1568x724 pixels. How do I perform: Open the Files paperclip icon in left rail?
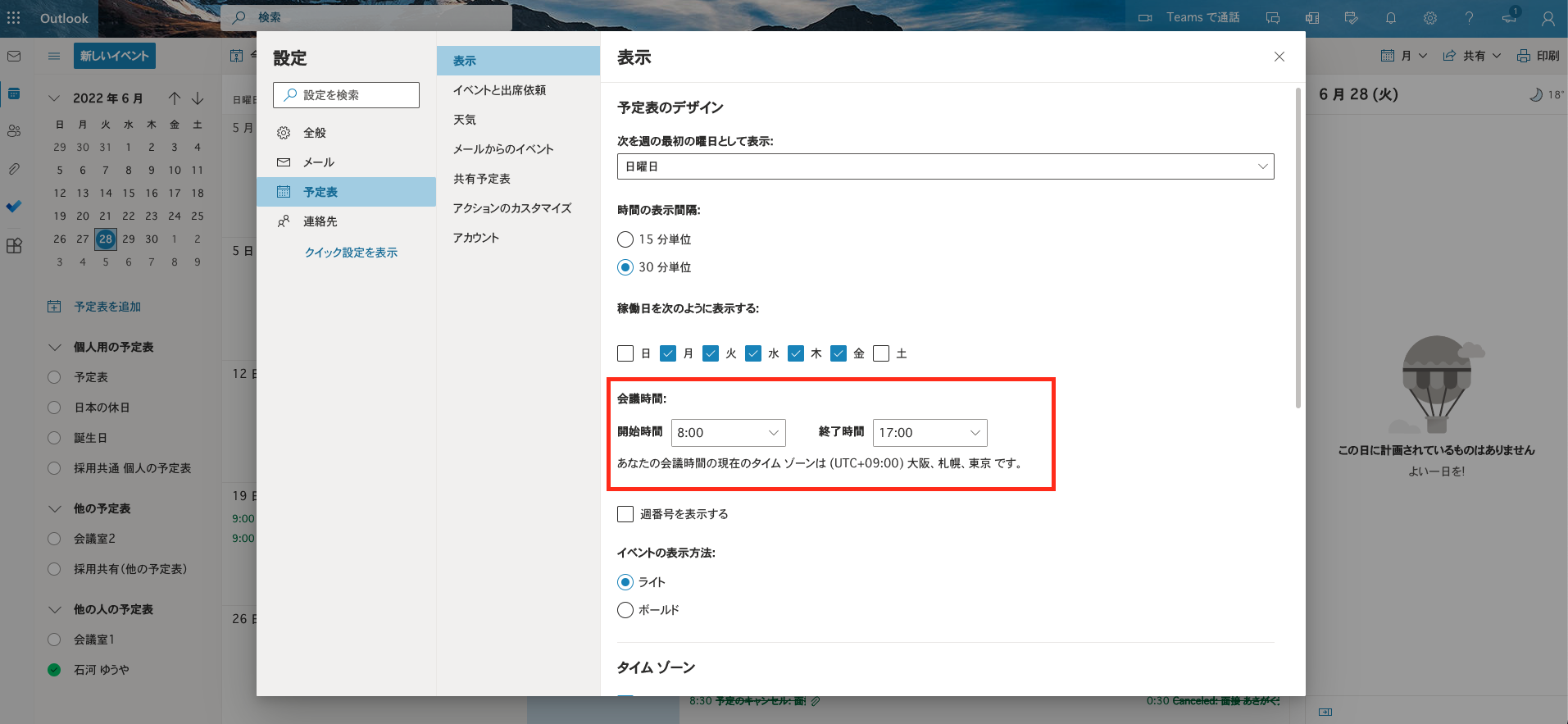(14, 169)
